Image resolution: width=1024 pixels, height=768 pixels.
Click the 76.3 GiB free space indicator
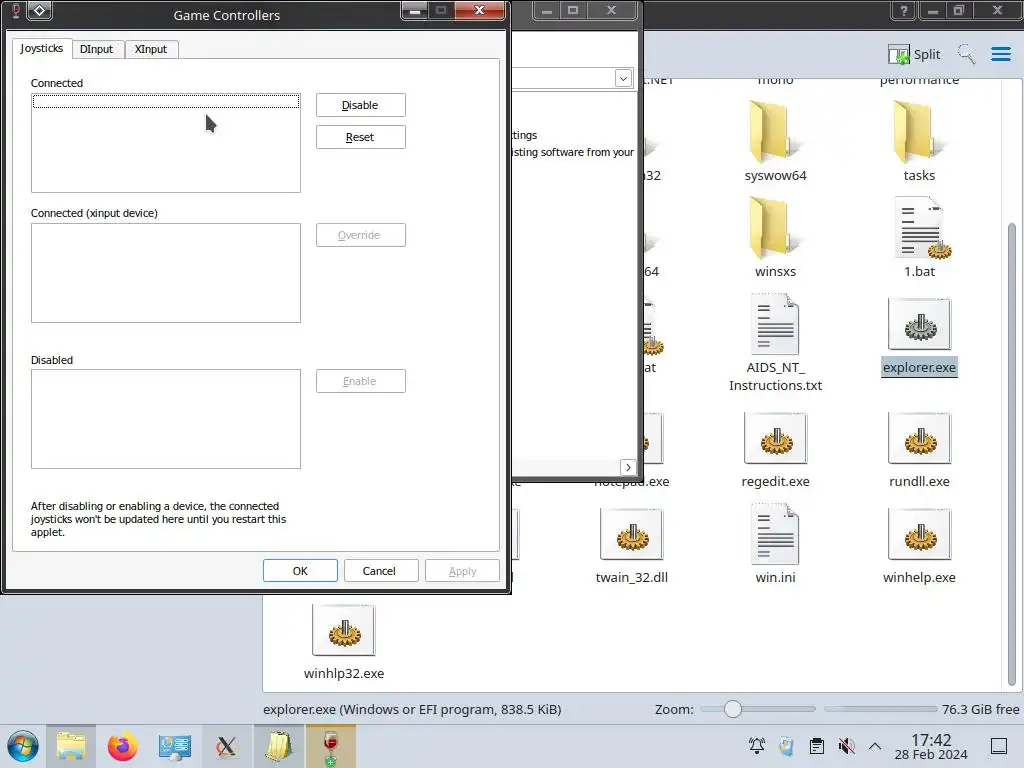pos(980,709)
